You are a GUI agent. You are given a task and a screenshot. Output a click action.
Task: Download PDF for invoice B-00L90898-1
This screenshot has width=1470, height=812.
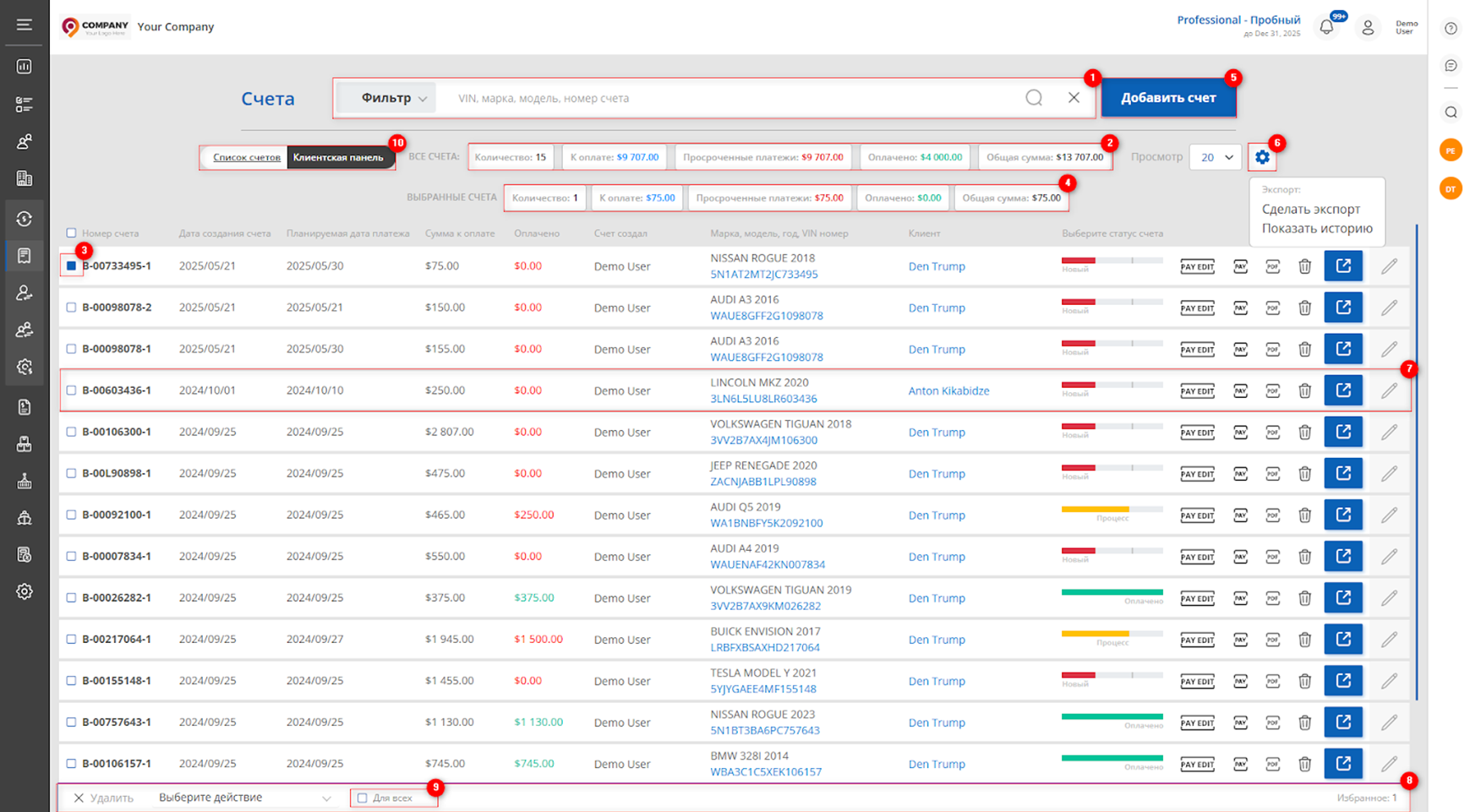(1273, 473)
